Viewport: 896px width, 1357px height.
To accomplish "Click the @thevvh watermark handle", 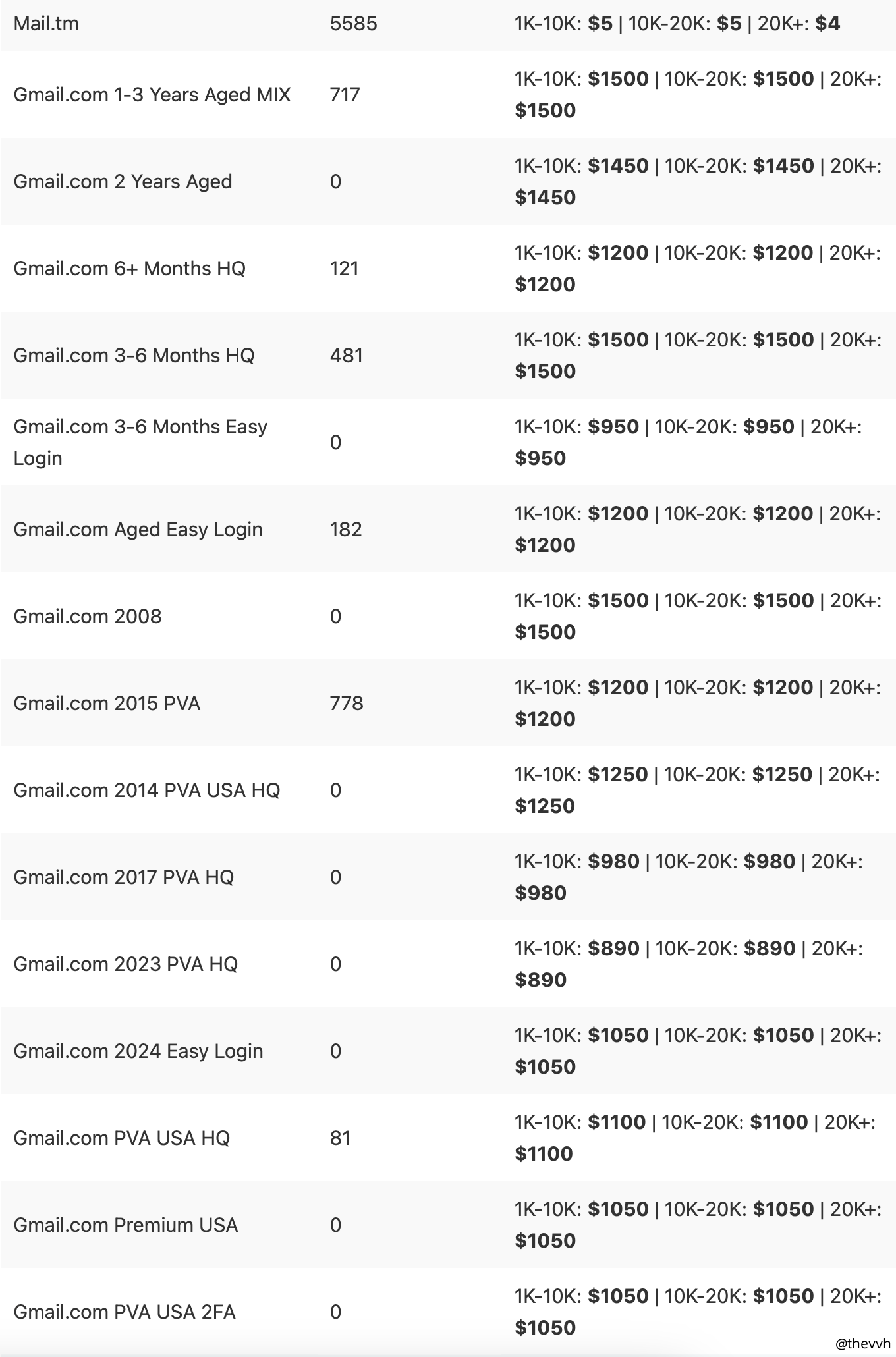I will point(862,1343).
